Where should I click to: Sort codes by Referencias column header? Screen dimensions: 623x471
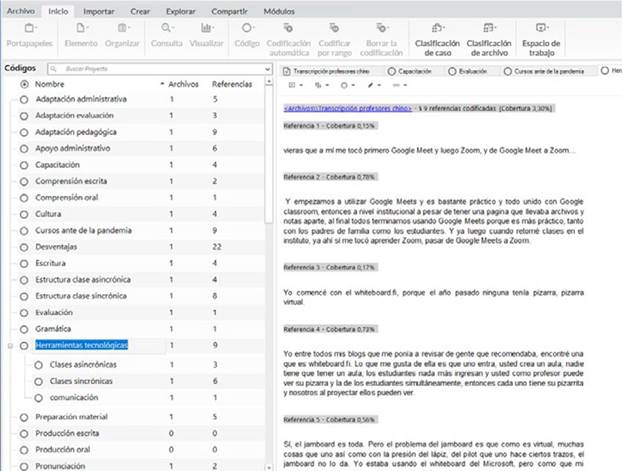232,85
